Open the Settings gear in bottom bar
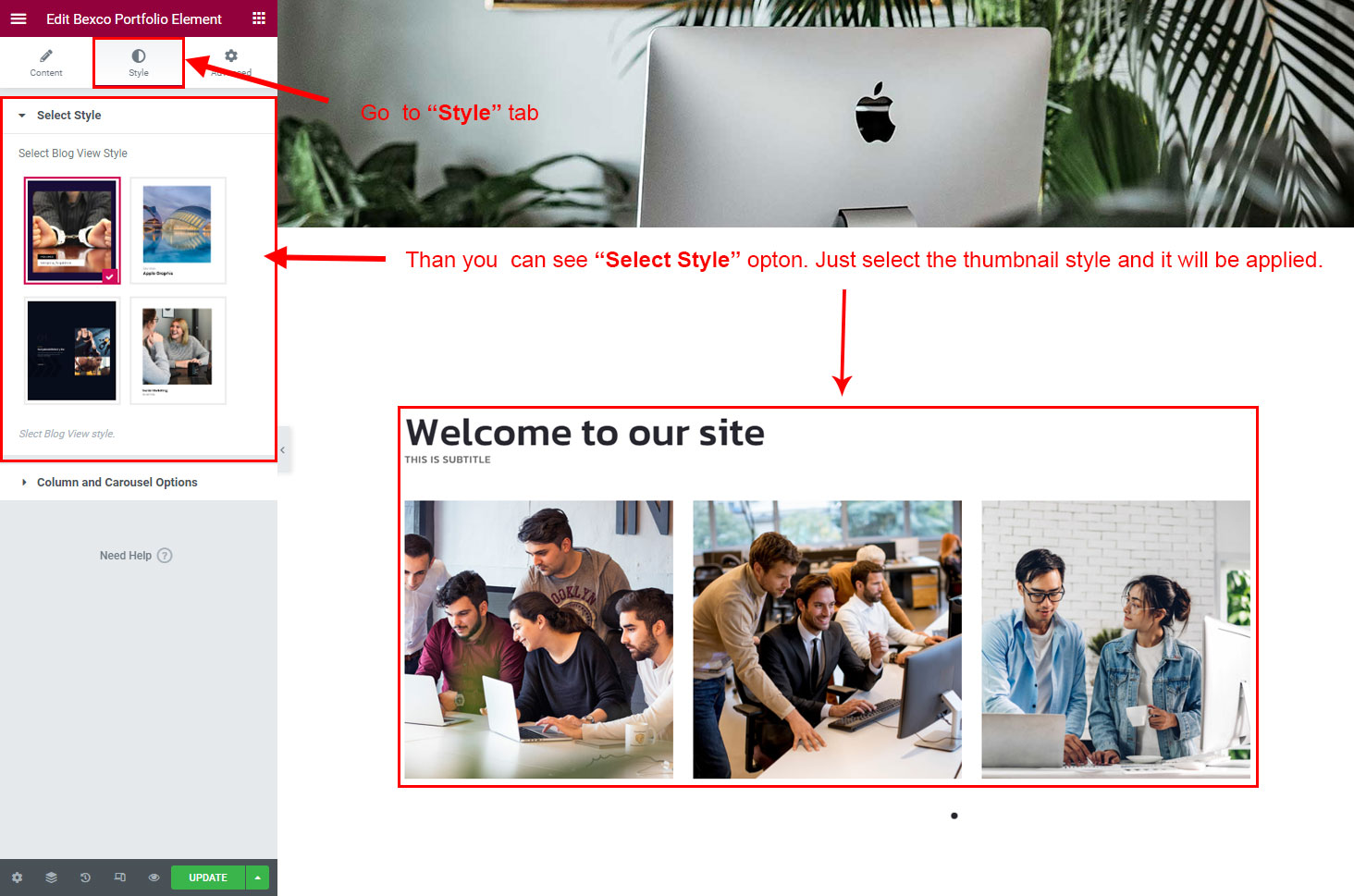The height and width of the screenshot is (896, 1354). click(17, 878)
